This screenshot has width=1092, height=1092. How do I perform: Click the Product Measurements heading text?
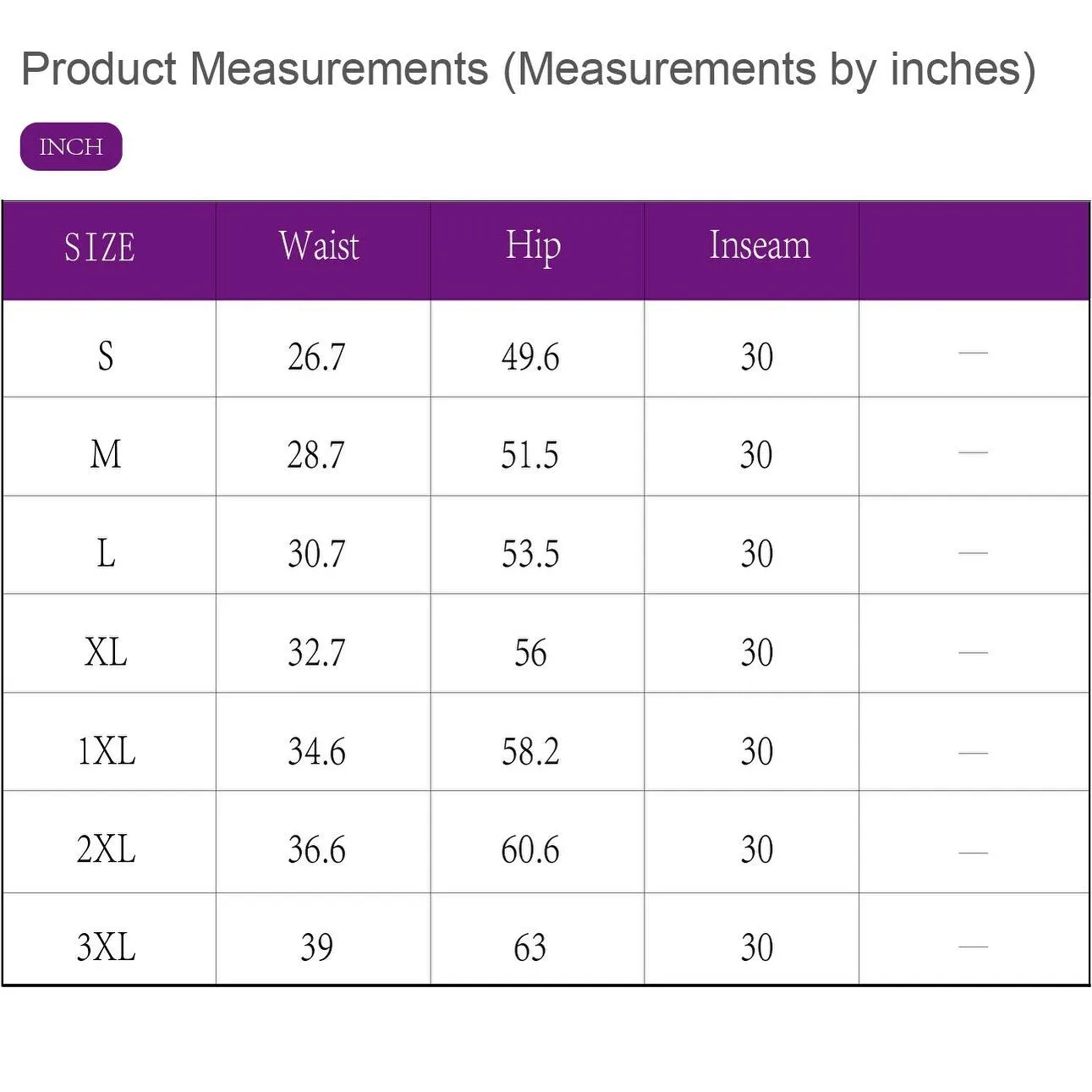tap(528, 69)
